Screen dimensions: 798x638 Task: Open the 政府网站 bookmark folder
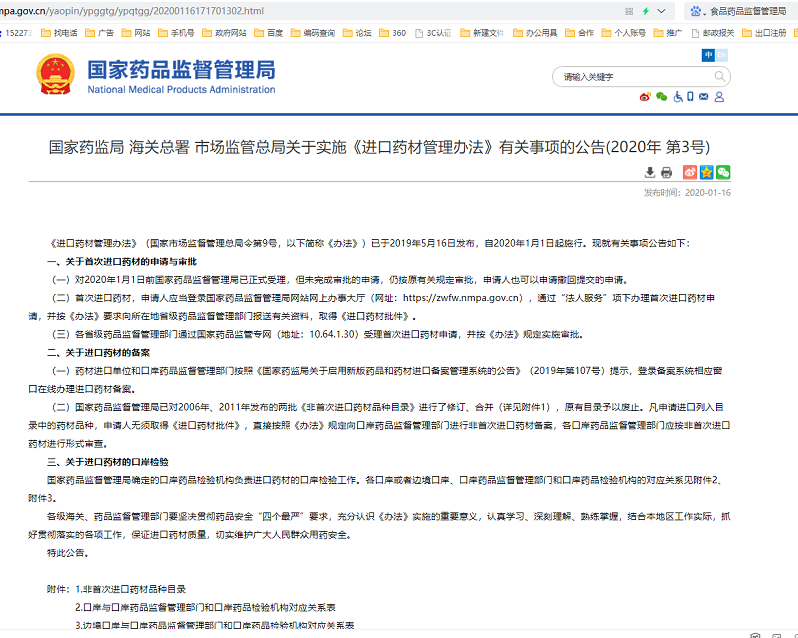224,33
